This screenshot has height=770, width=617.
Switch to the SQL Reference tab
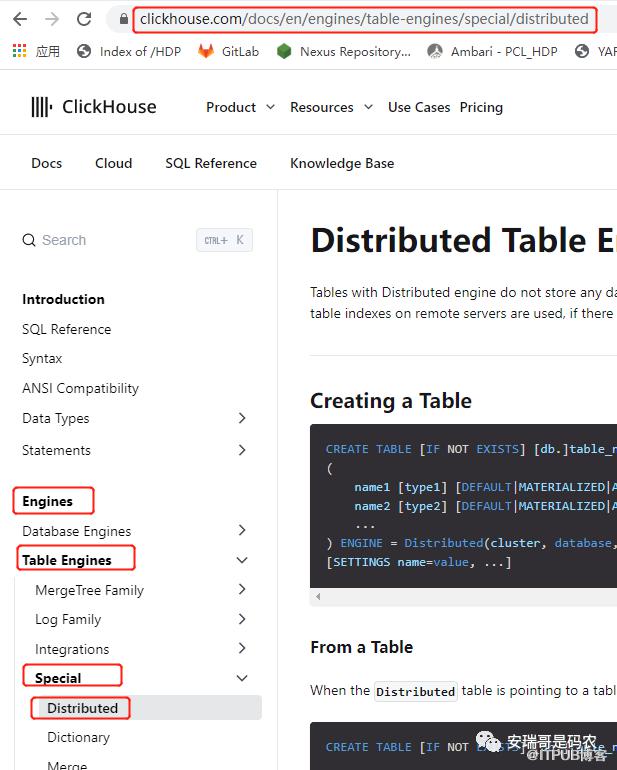pyautogui.click(x=211, y=163)
